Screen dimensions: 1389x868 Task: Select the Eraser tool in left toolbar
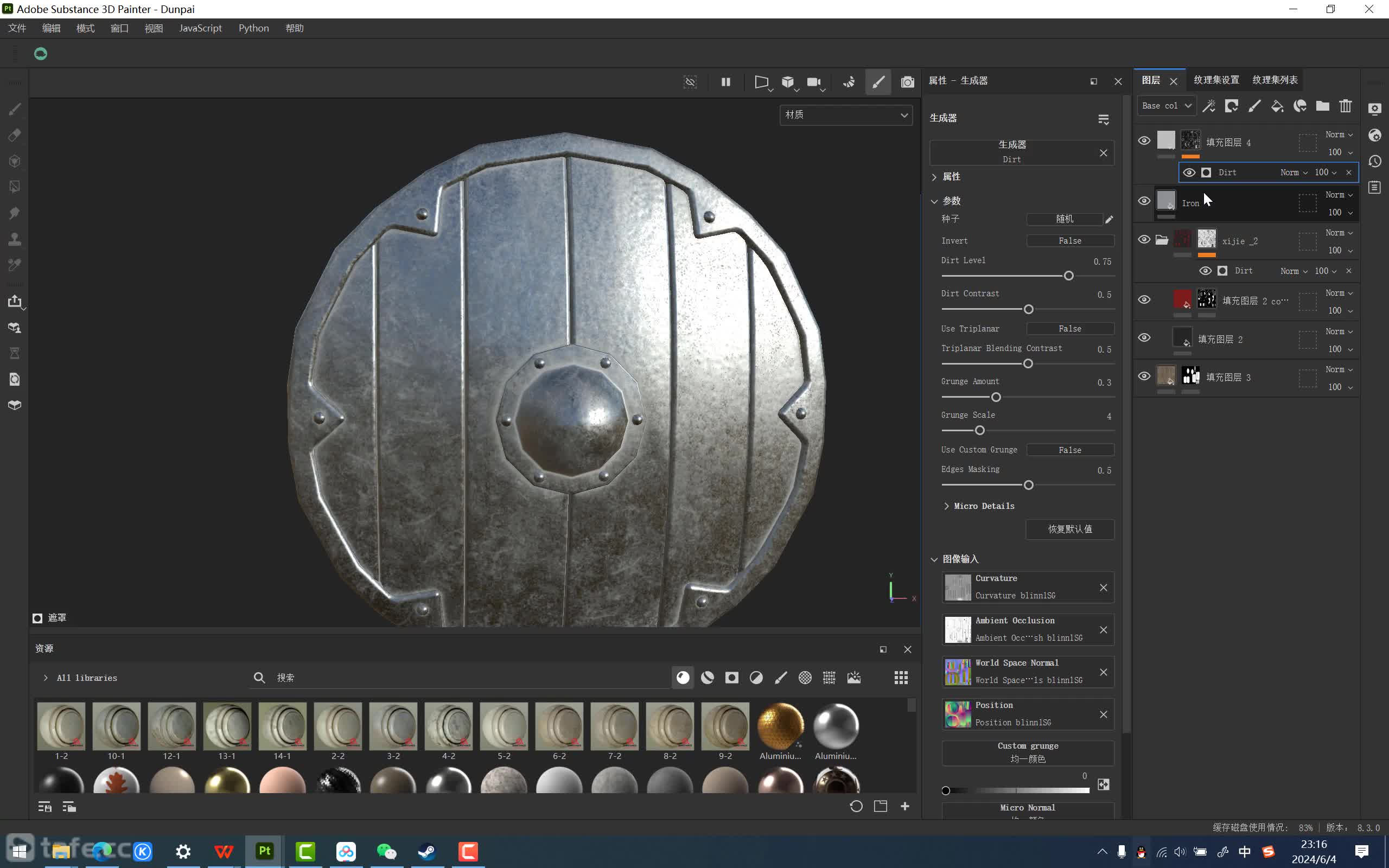(x=15, y=135)
